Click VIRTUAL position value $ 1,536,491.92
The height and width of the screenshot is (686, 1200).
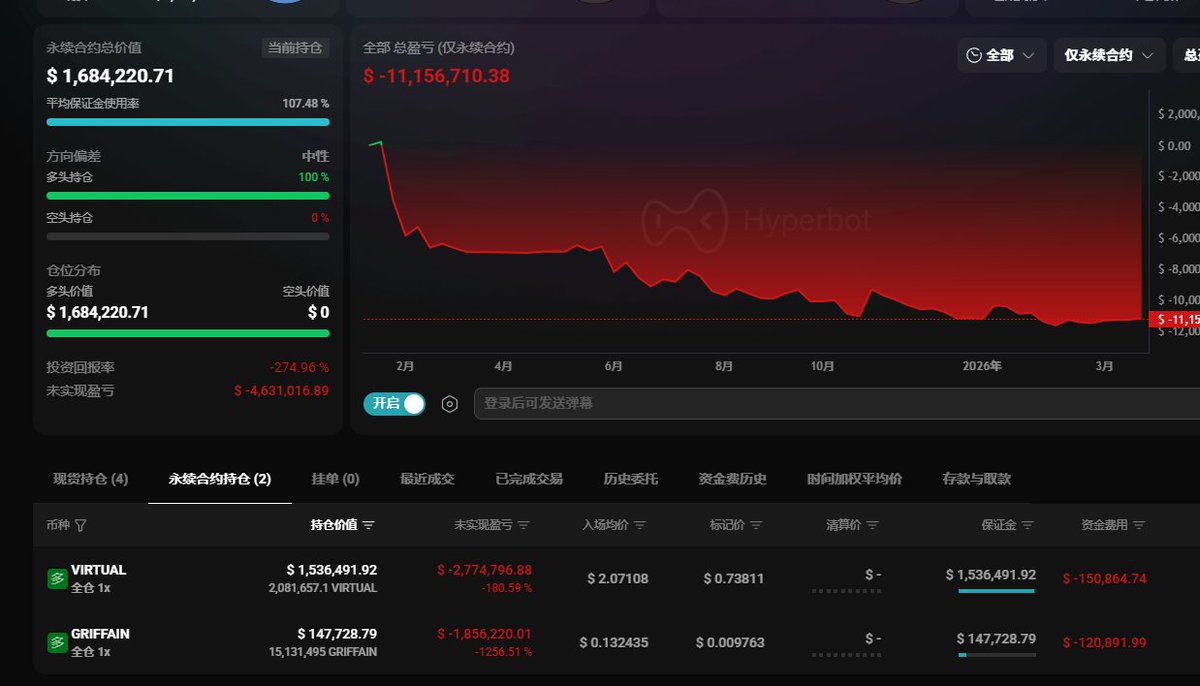point(332,570)
